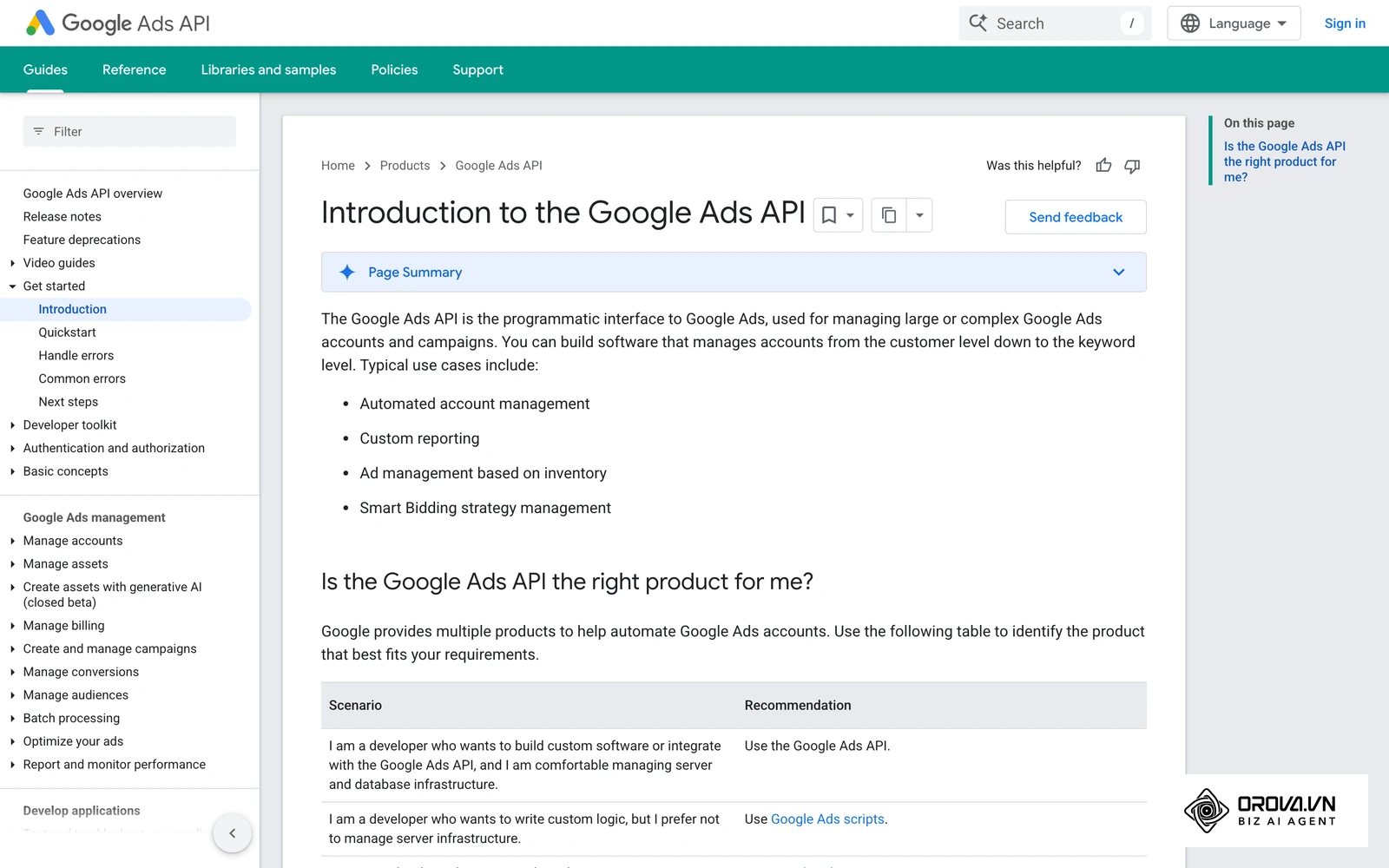
Task: Click the thumbs down not helpful icon
Action: (1132, 166)
